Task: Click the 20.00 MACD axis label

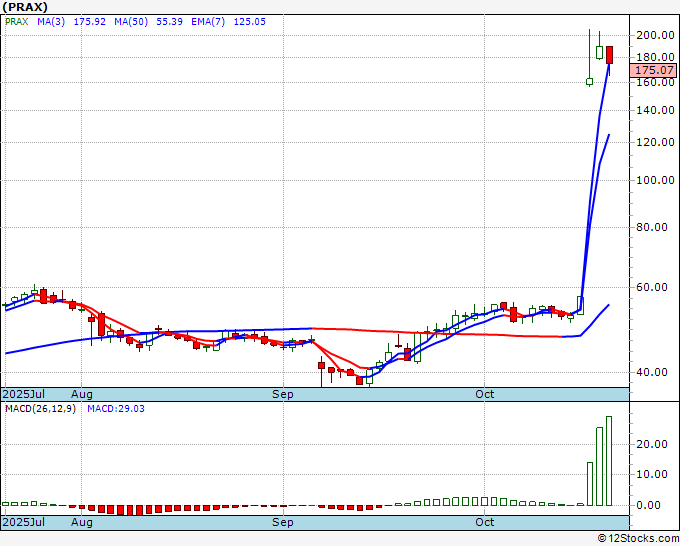Action: pyautogui.click(x=652, y=444)
